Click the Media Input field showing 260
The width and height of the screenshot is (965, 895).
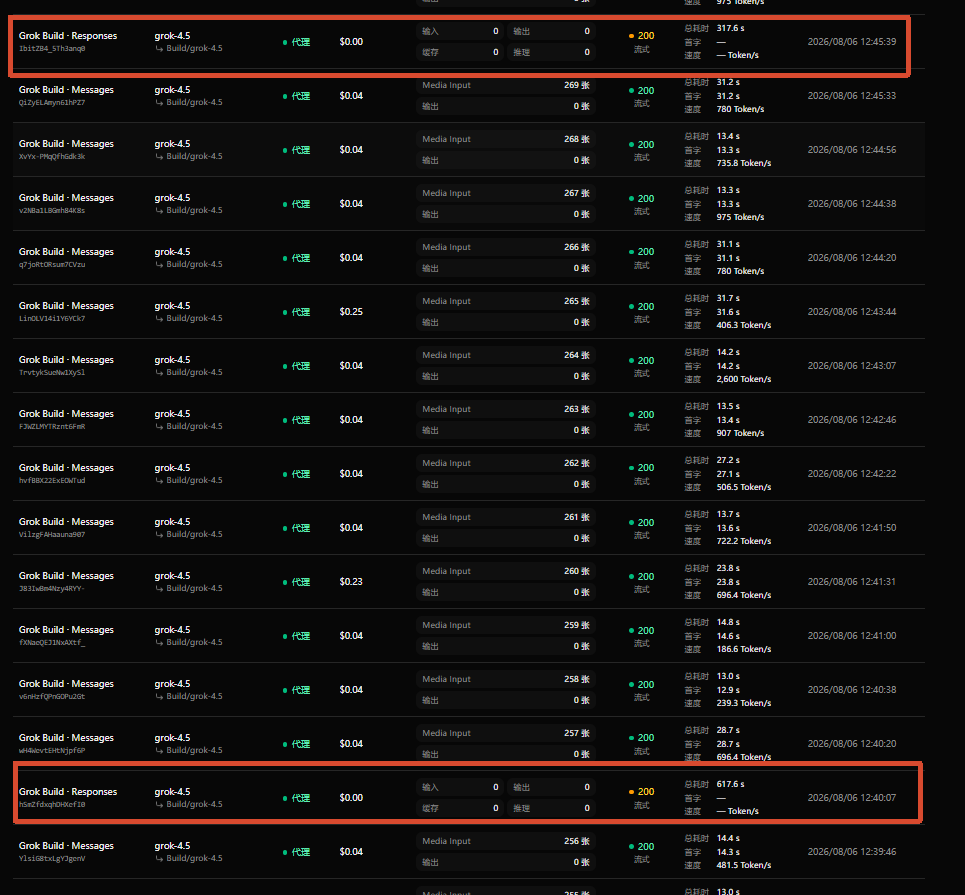point(506,571)
